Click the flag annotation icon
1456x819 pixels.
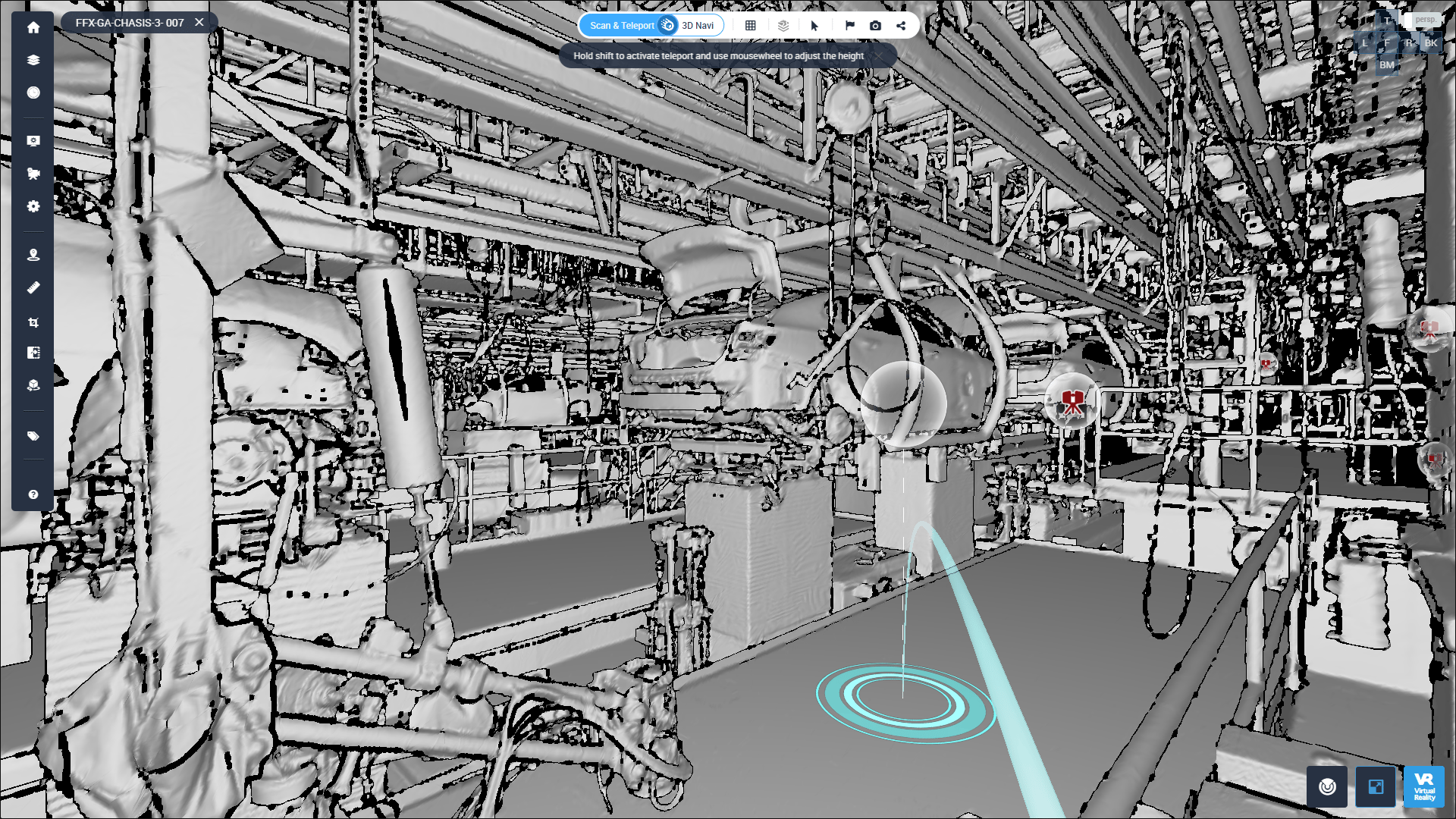click(x=850, y=25)
